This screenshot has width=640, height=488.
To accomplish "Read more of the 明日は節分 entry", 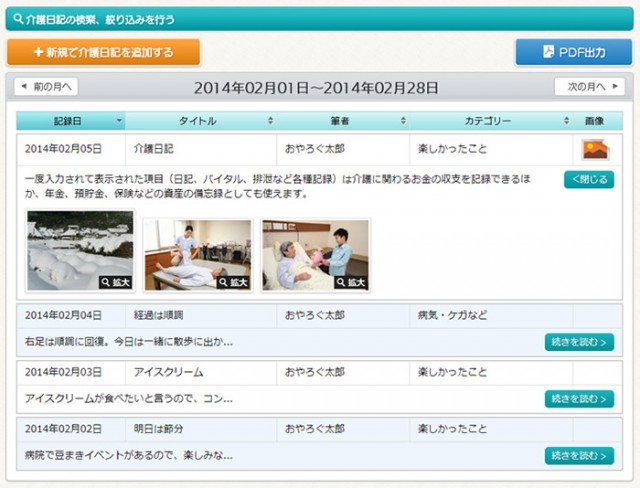I will pyautogui.click(x=579, y=455).
